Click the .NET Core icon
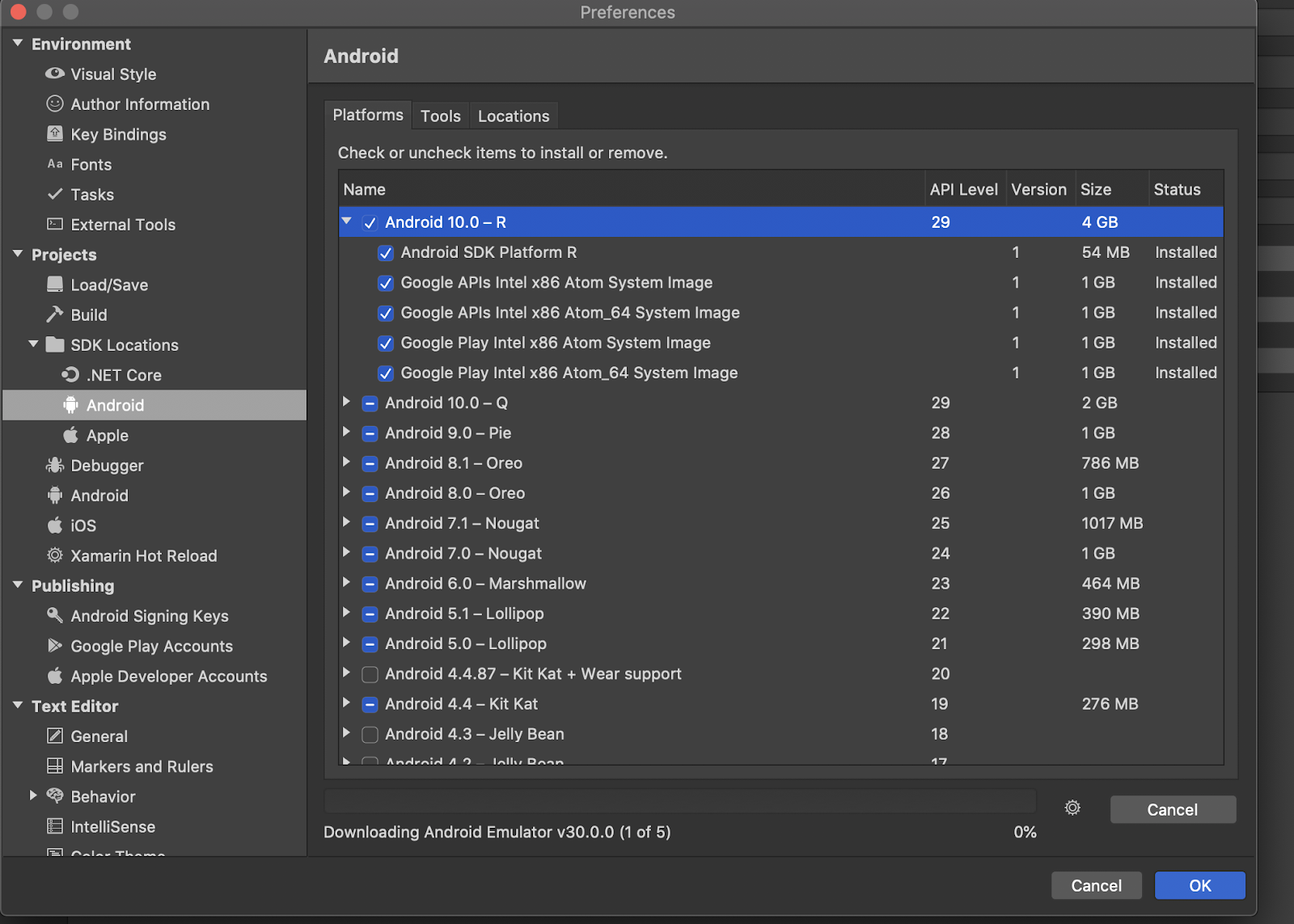1294x924 pixels. (x=71, y=374)
